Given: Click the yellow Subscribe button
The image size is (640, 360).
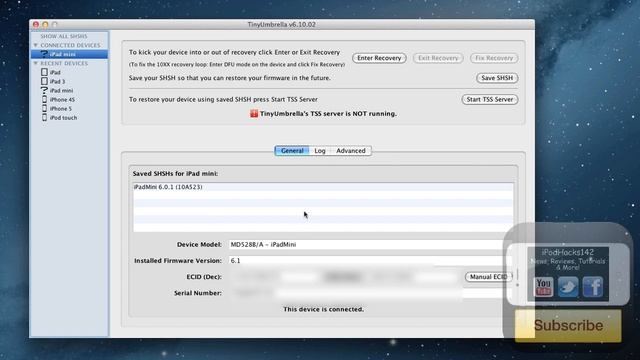Looking at the screenshot, I should click(x=568, y=325).
